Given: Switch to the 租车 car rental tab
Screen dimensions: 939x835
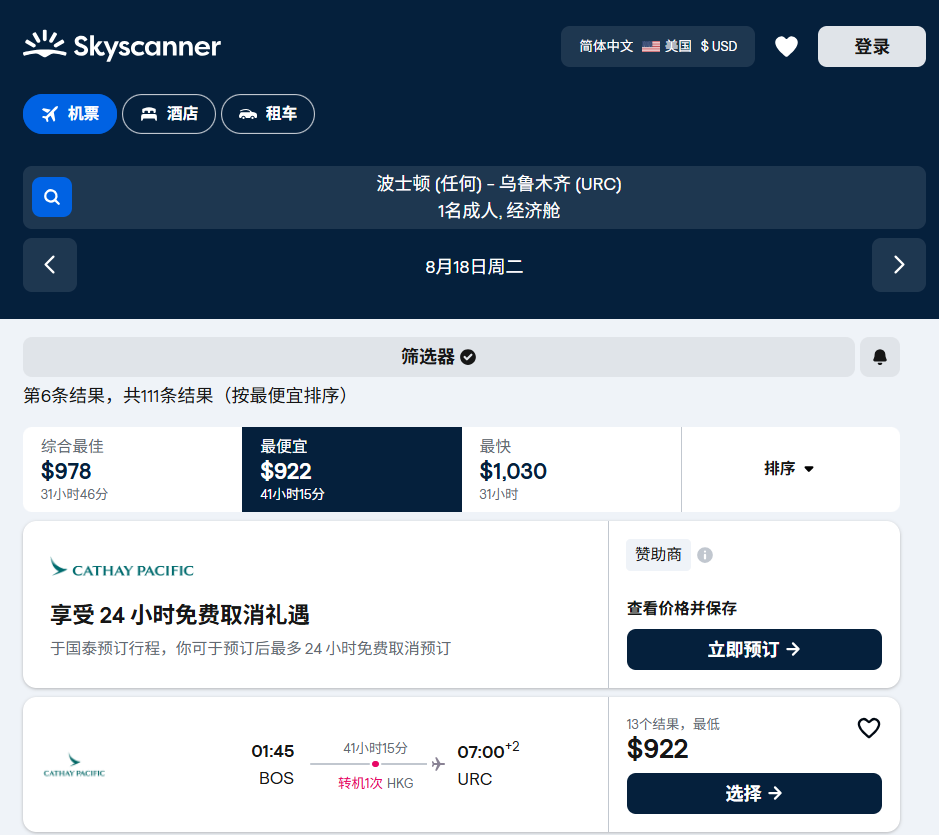Looking at the screenshot, I should pyautogui.click(x=268, y=114).
